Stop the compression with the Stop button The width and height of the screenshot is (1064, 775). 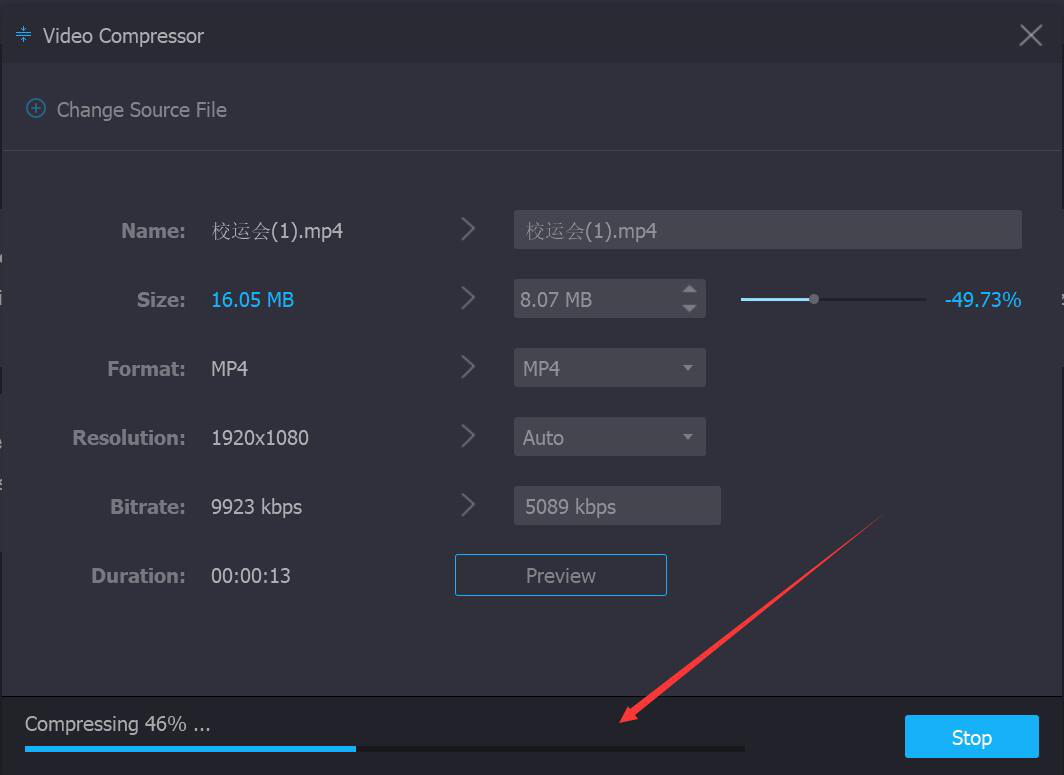coord(971,737)
